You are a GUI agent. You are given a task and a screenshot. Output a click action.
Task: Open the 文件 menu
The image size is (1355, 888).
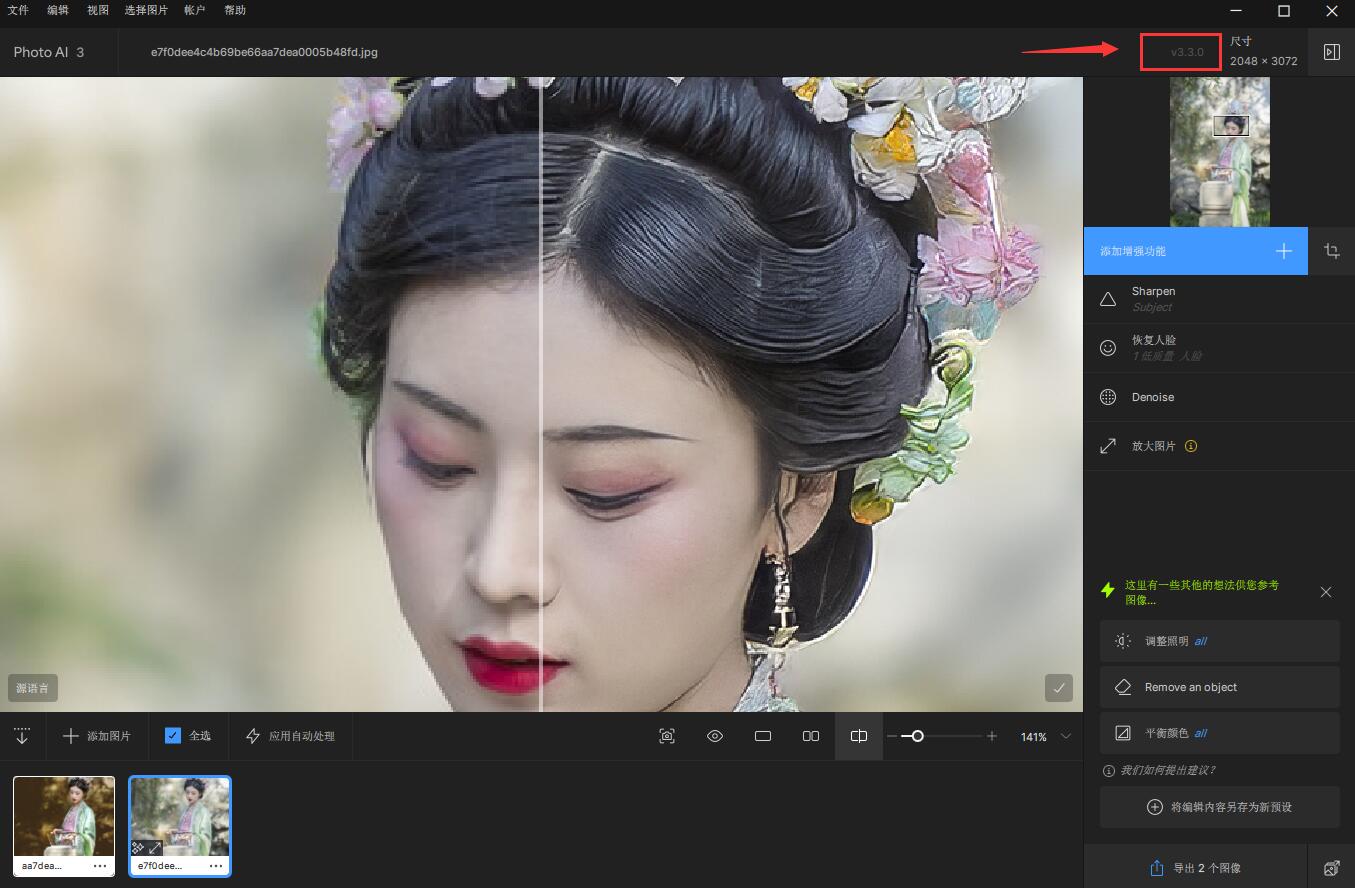18,10
